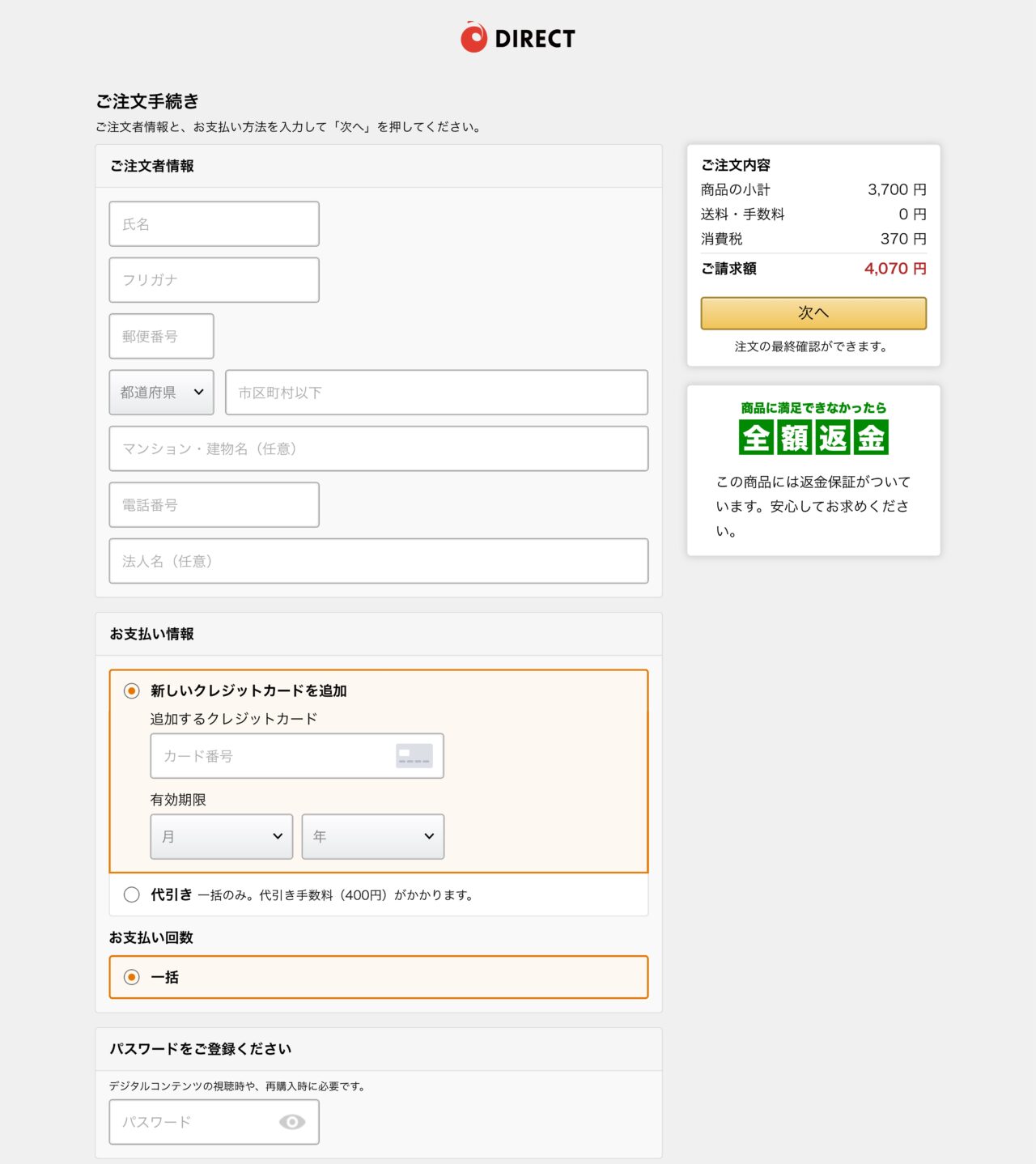Click the 氏名 name input field

[x=214, y=223]
